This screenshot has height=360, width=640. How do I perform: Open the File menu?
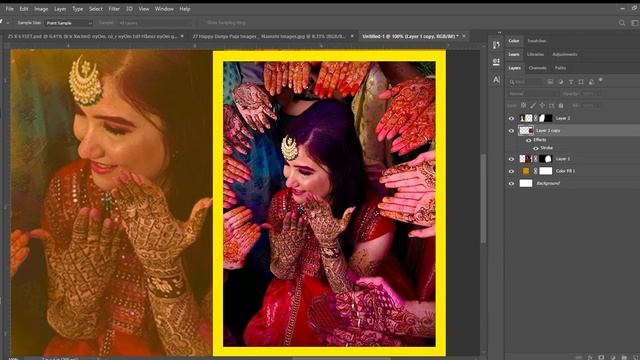9,9
